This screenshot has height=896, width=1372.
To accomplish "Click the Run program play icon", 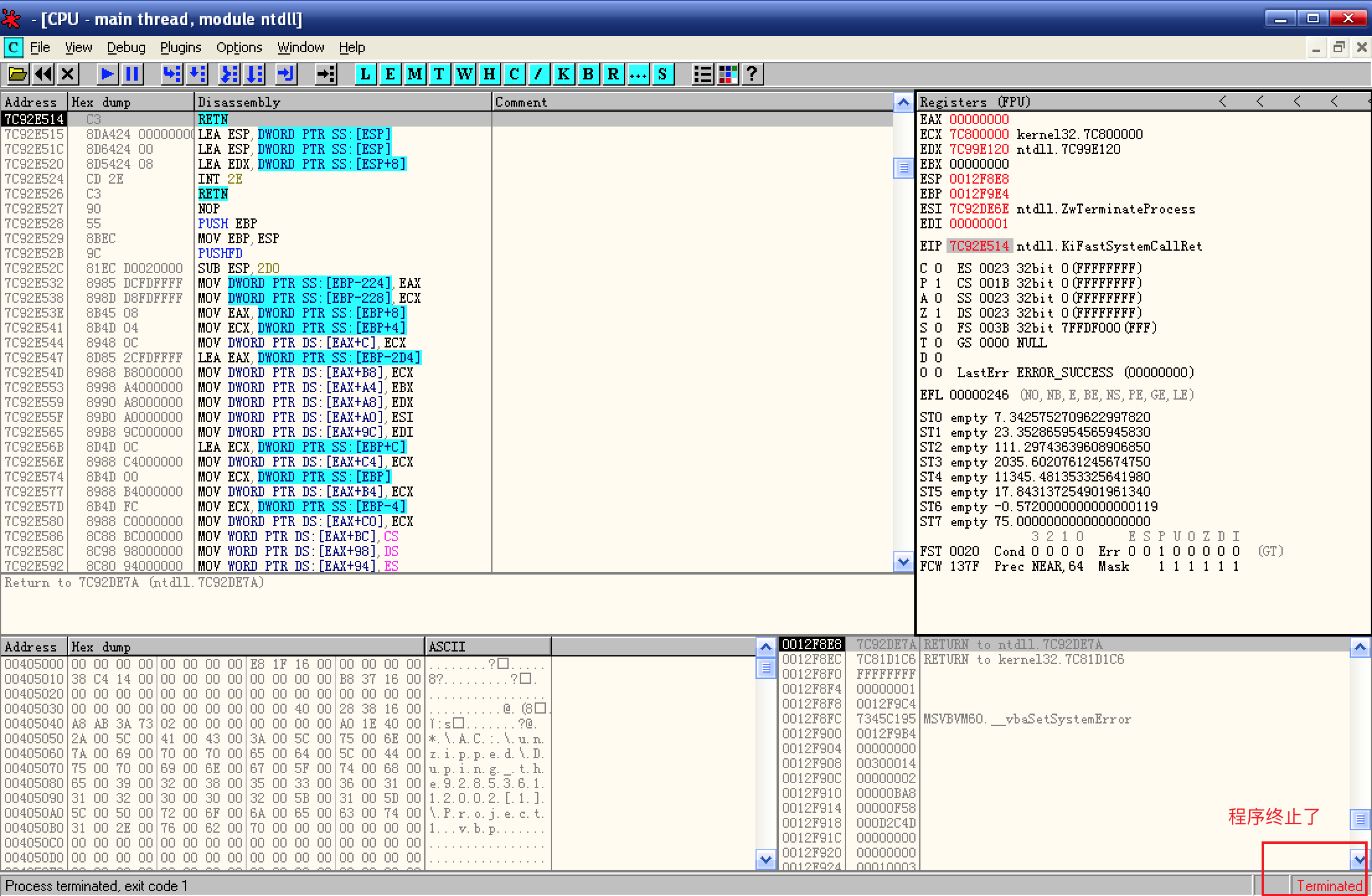I will 107,74.
